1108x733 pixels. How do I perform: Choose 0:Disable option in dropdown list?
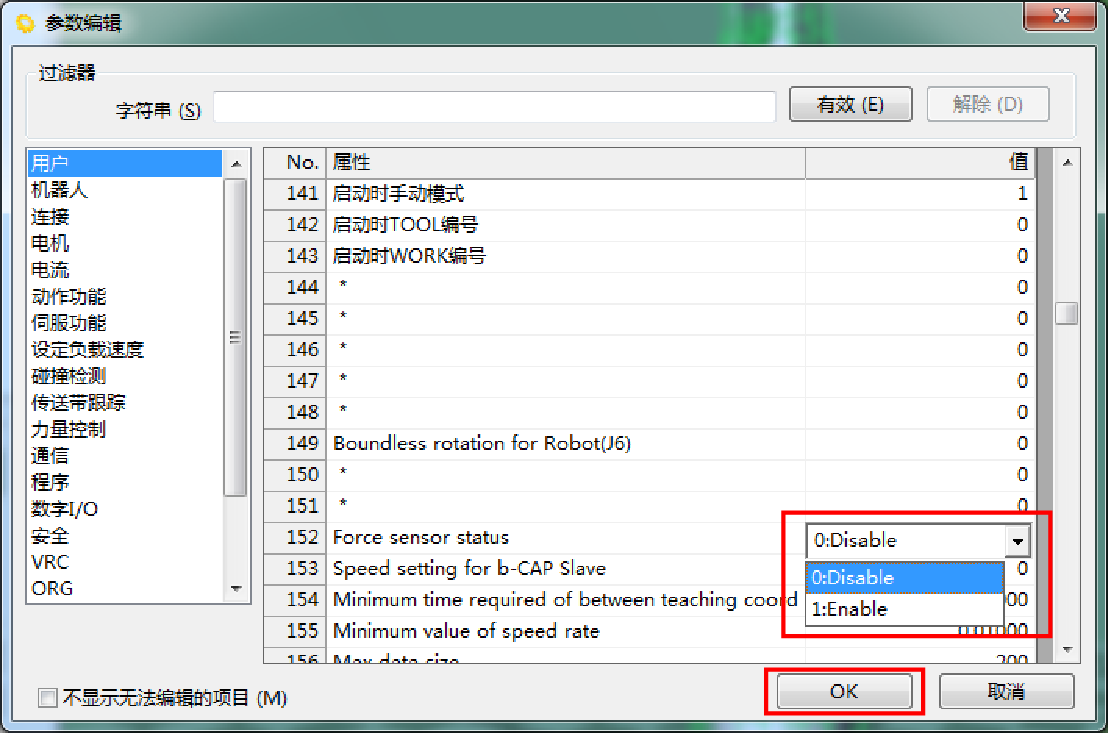(903, 578)
